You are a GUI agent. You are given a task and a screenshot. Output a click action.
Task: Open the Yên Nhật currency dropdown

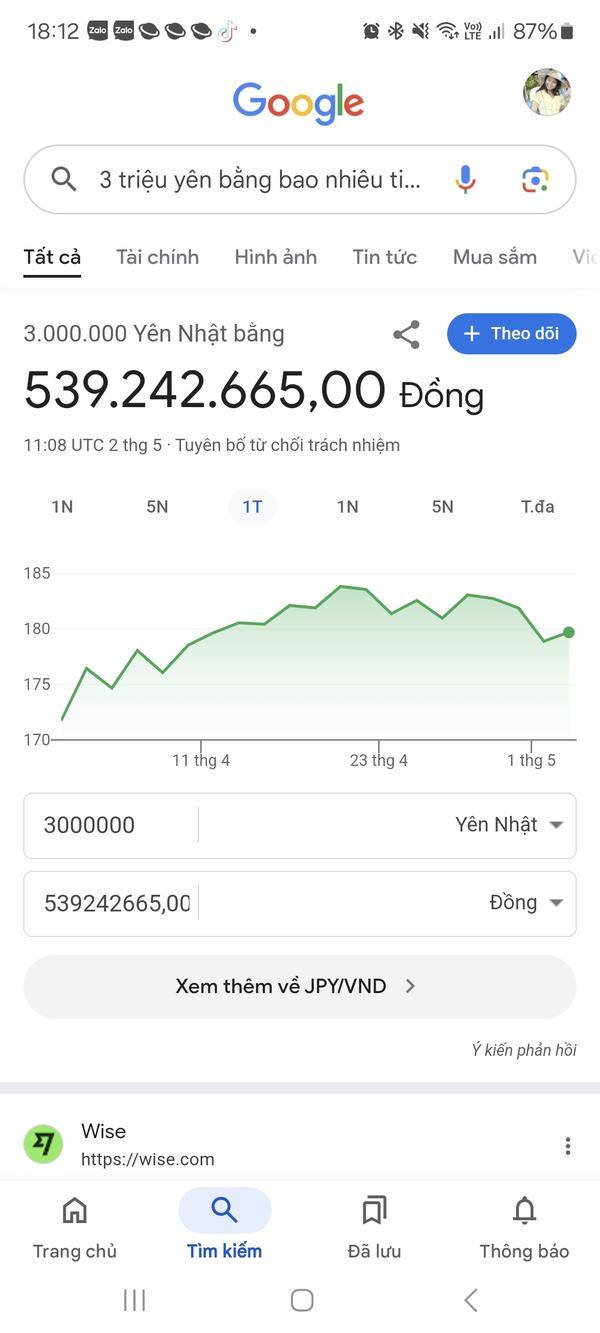point(509,825)
